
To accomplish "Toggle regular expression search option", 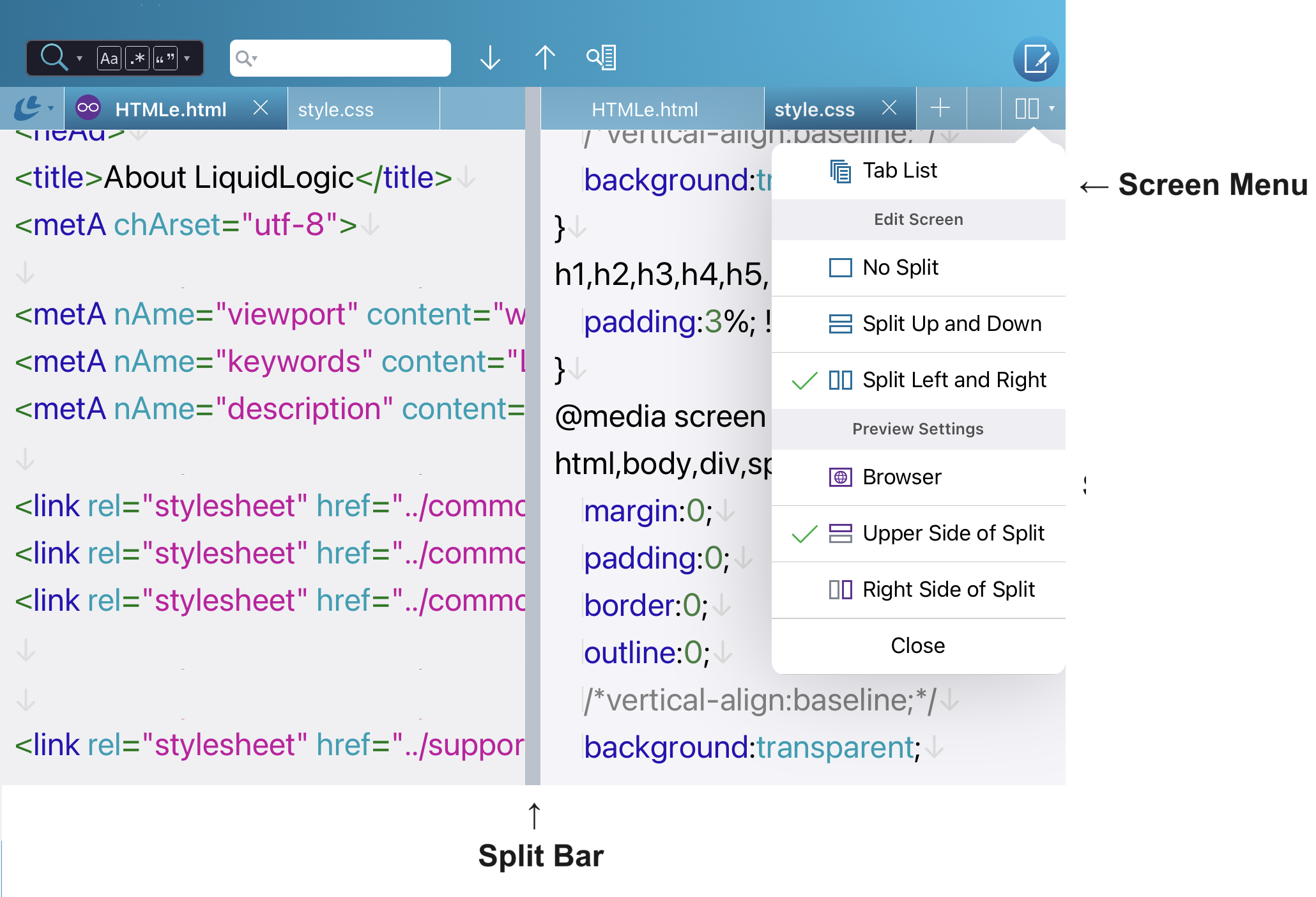I will (137, 59).
